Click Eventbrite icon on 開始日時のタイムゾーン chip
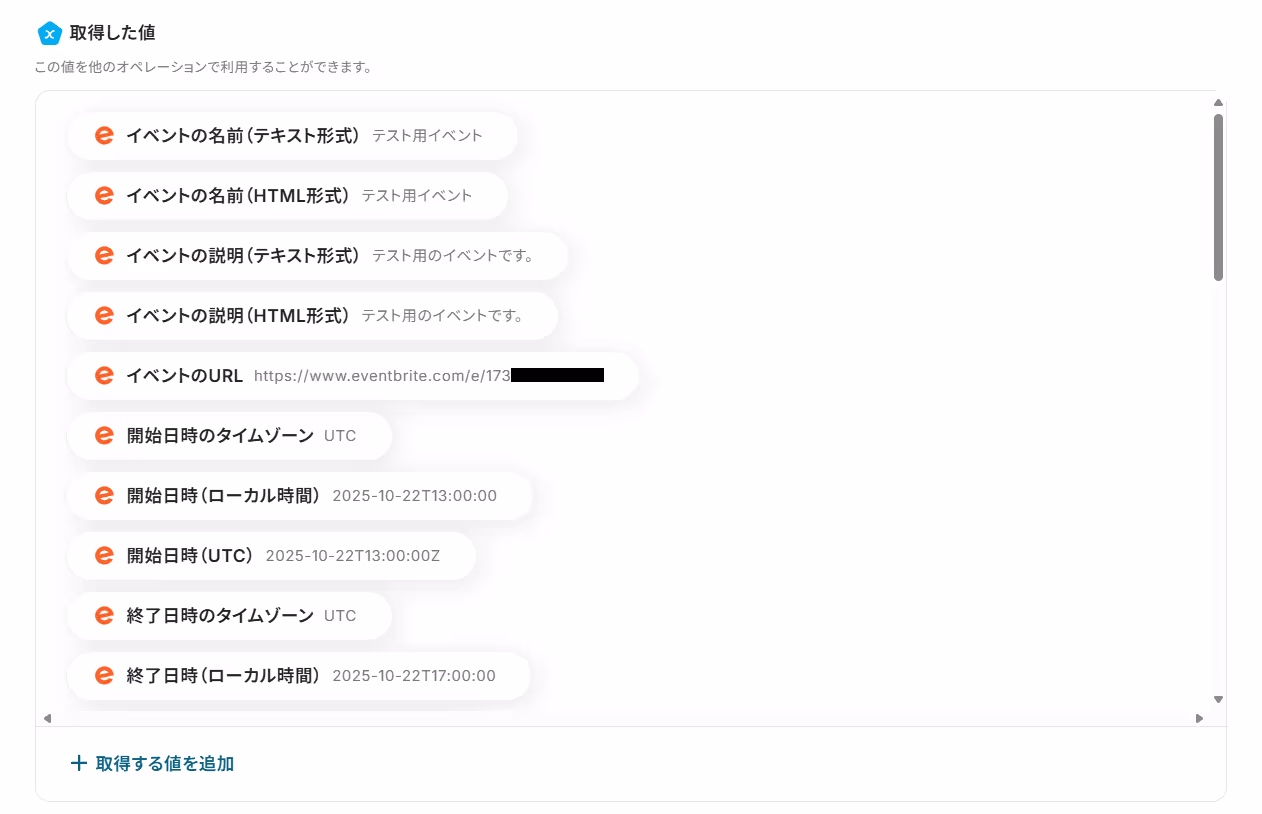This screenshot has width=1262, height=814. (104, 436)
